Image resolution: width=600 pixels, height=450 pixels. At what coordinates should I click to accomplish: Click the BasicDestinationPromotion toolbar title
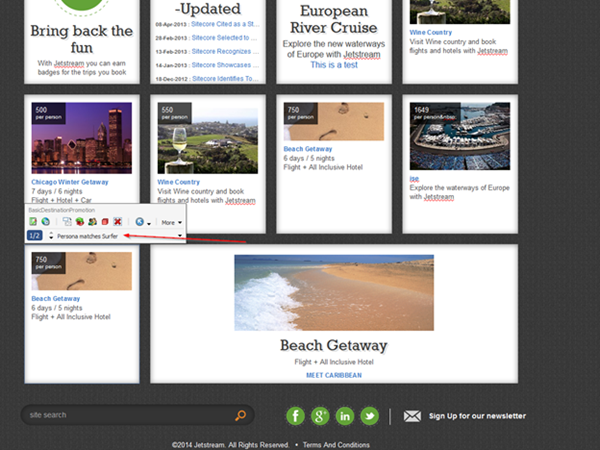tap(62, 210)
